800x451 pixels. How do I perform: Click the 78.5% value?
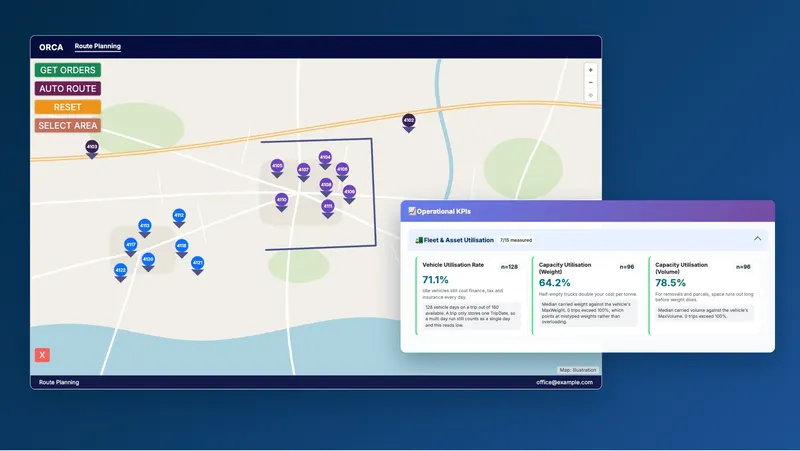coord(670,283)
